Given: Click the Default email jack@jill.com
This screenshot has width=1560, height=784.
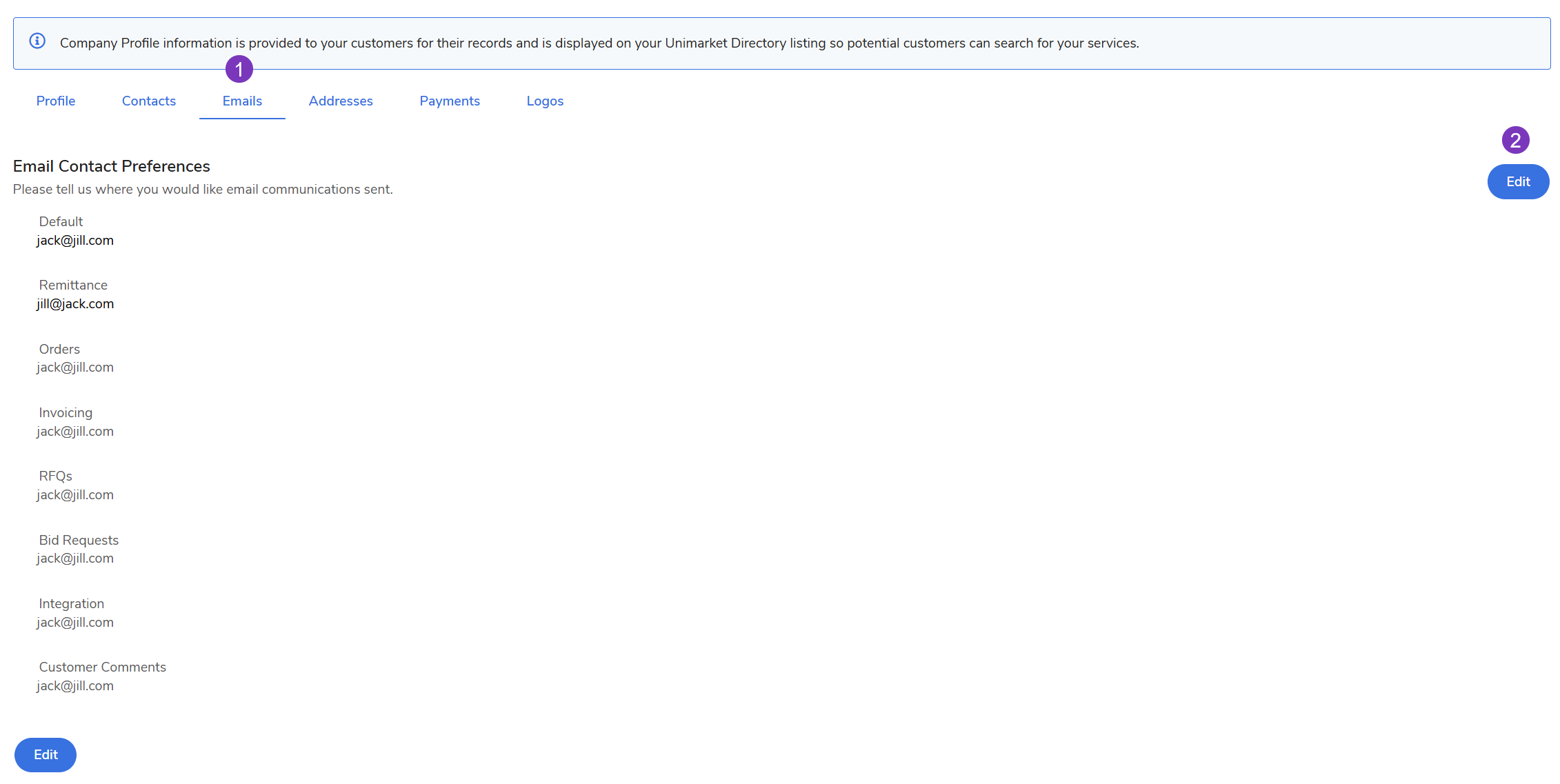Looking at the screenshot, I should (x=75, y=241).
